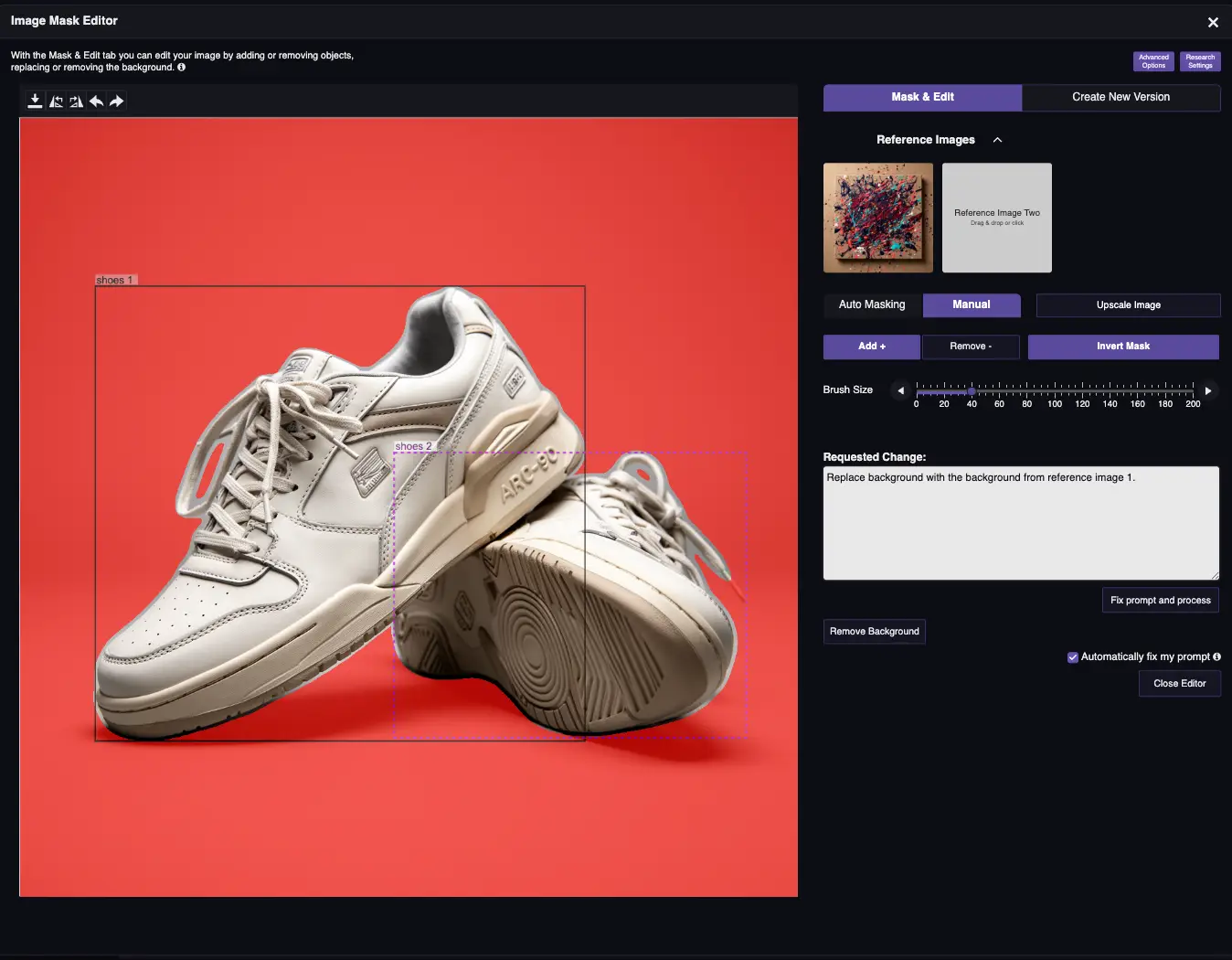
Task: Download the edited image
Action: (35, 101)
